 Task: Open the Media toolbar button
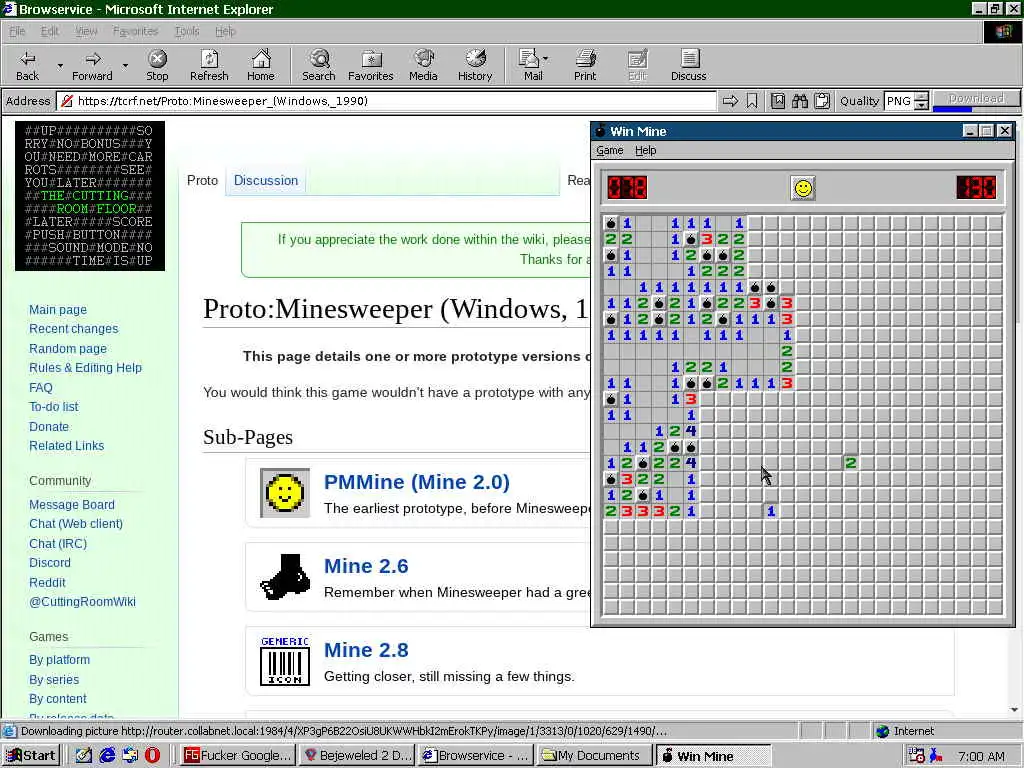(x=423, y=65)
